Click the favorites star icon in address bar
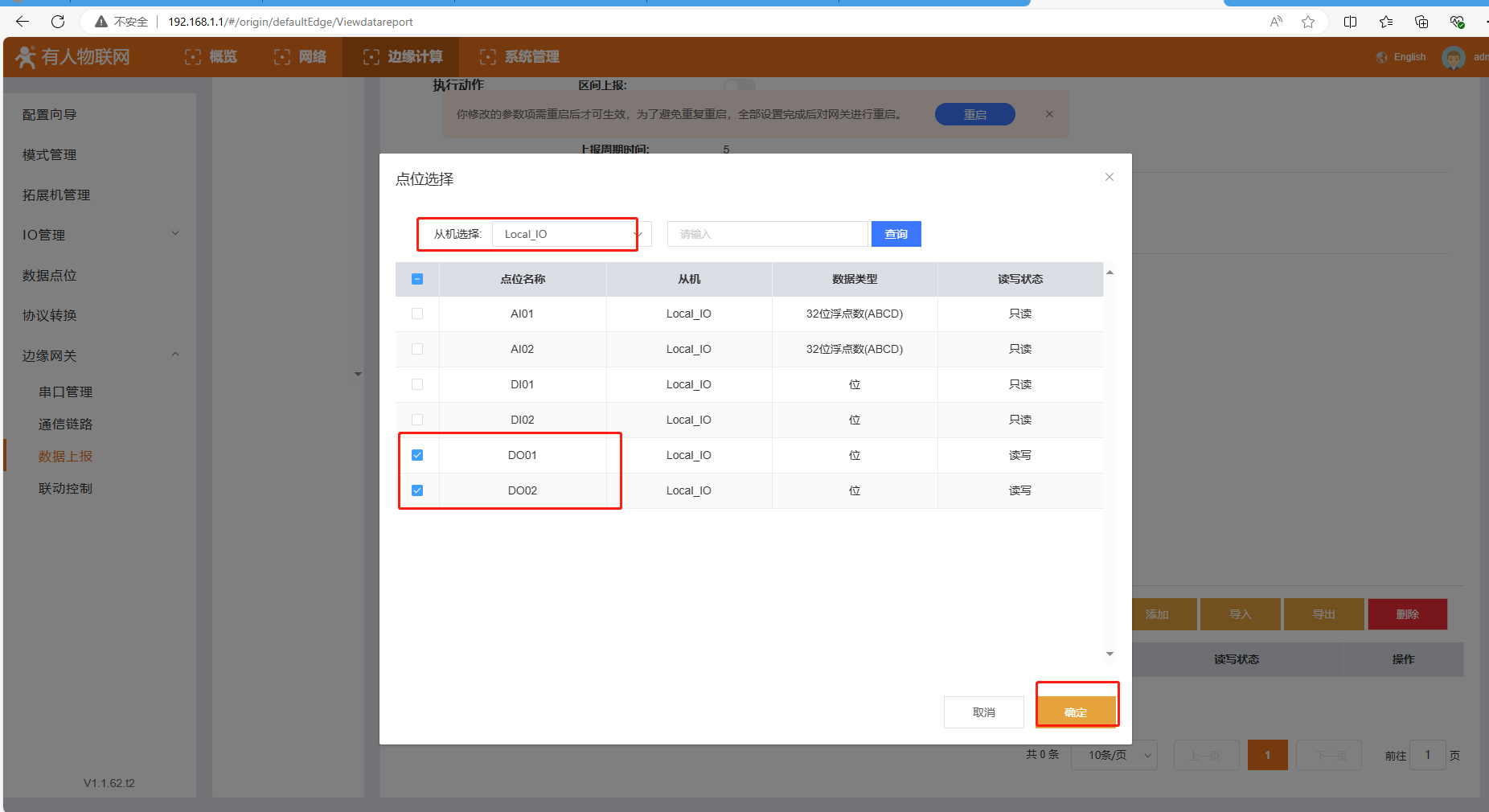The image size is (1489, 812). 1308,22
